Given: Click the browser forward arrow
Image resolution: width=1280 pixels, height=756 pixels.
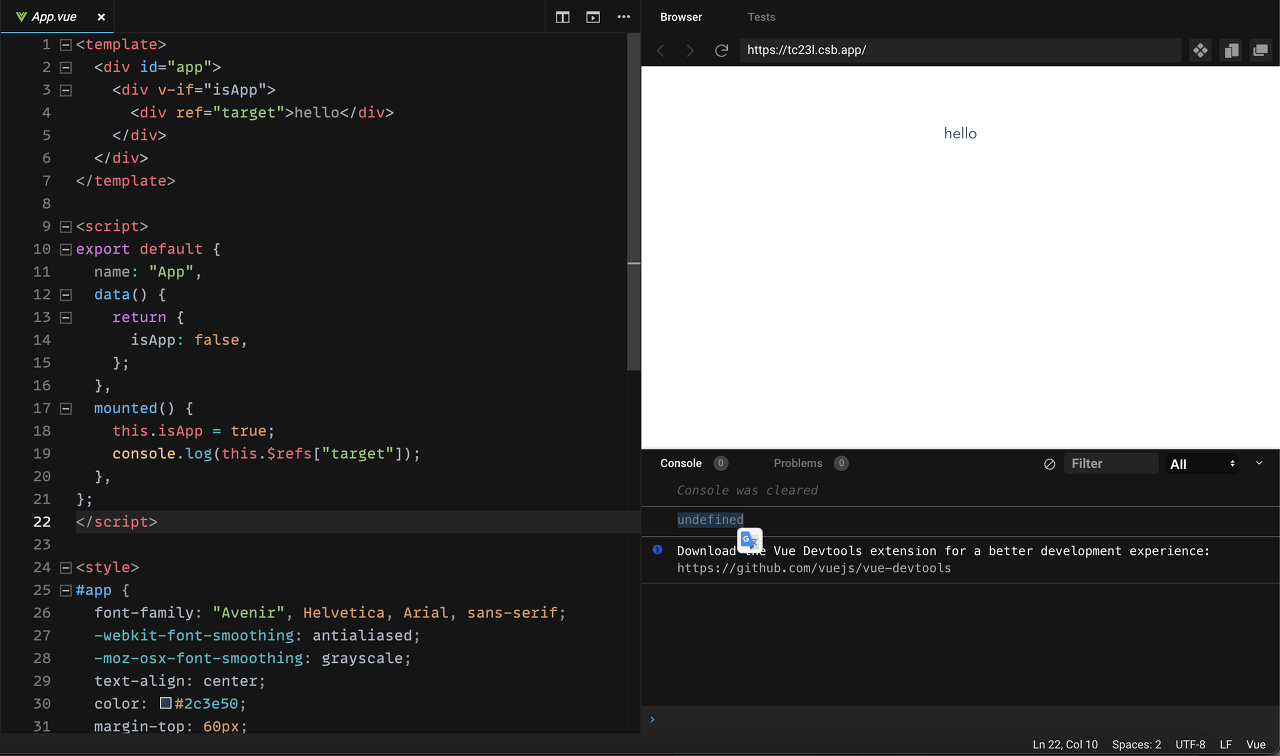Looking at the screenshot, I should pyautogui.click(x=690, y=50).
